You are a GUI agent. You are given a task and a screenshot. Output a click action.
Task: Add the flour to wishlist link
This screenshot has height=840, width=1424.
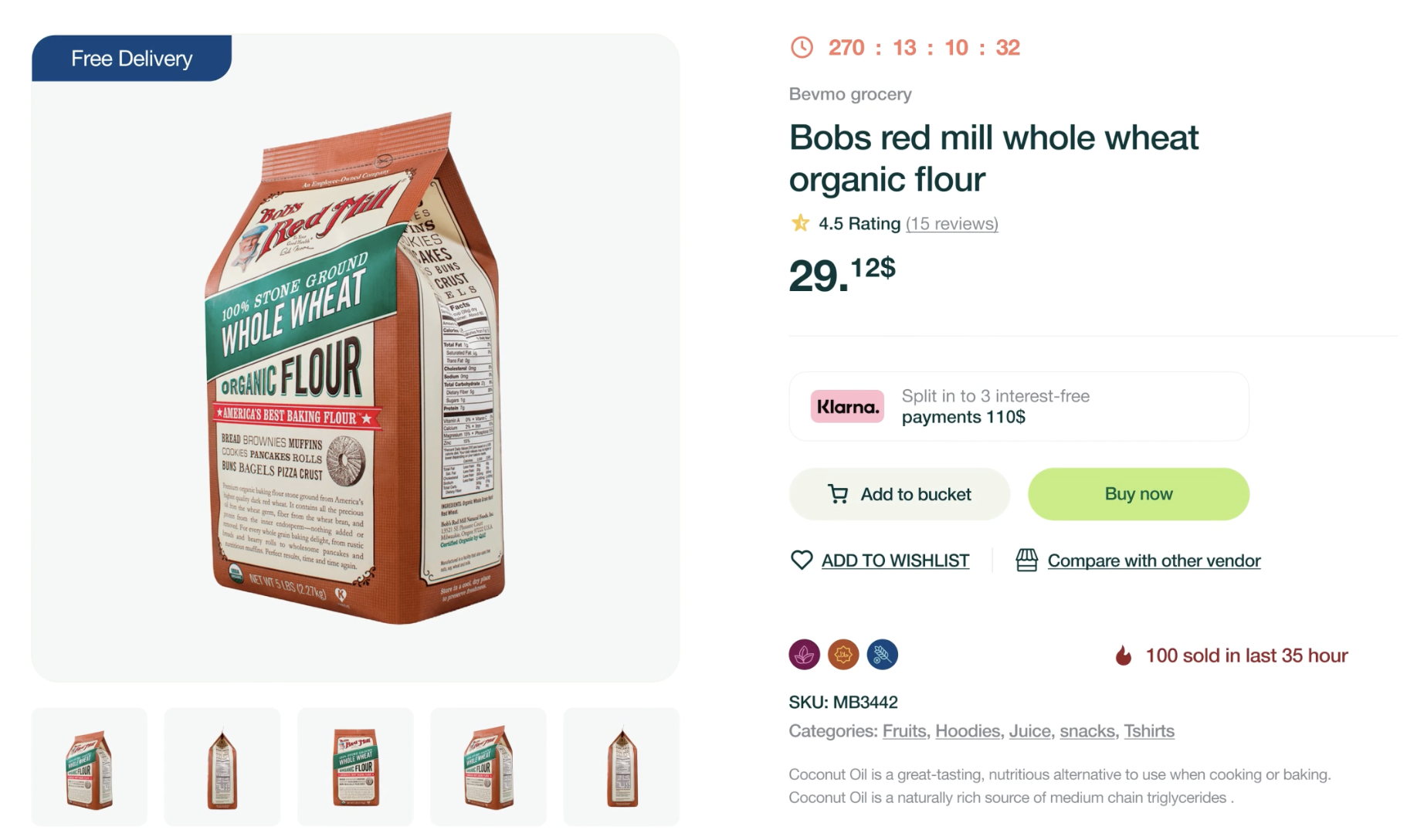[895, 561]
